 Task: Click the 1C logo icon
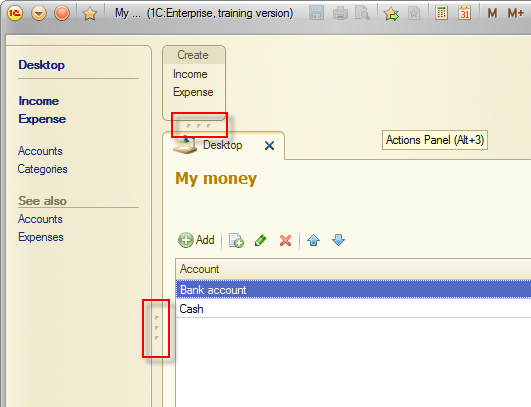pyautogui.click(x=15, y=13)
